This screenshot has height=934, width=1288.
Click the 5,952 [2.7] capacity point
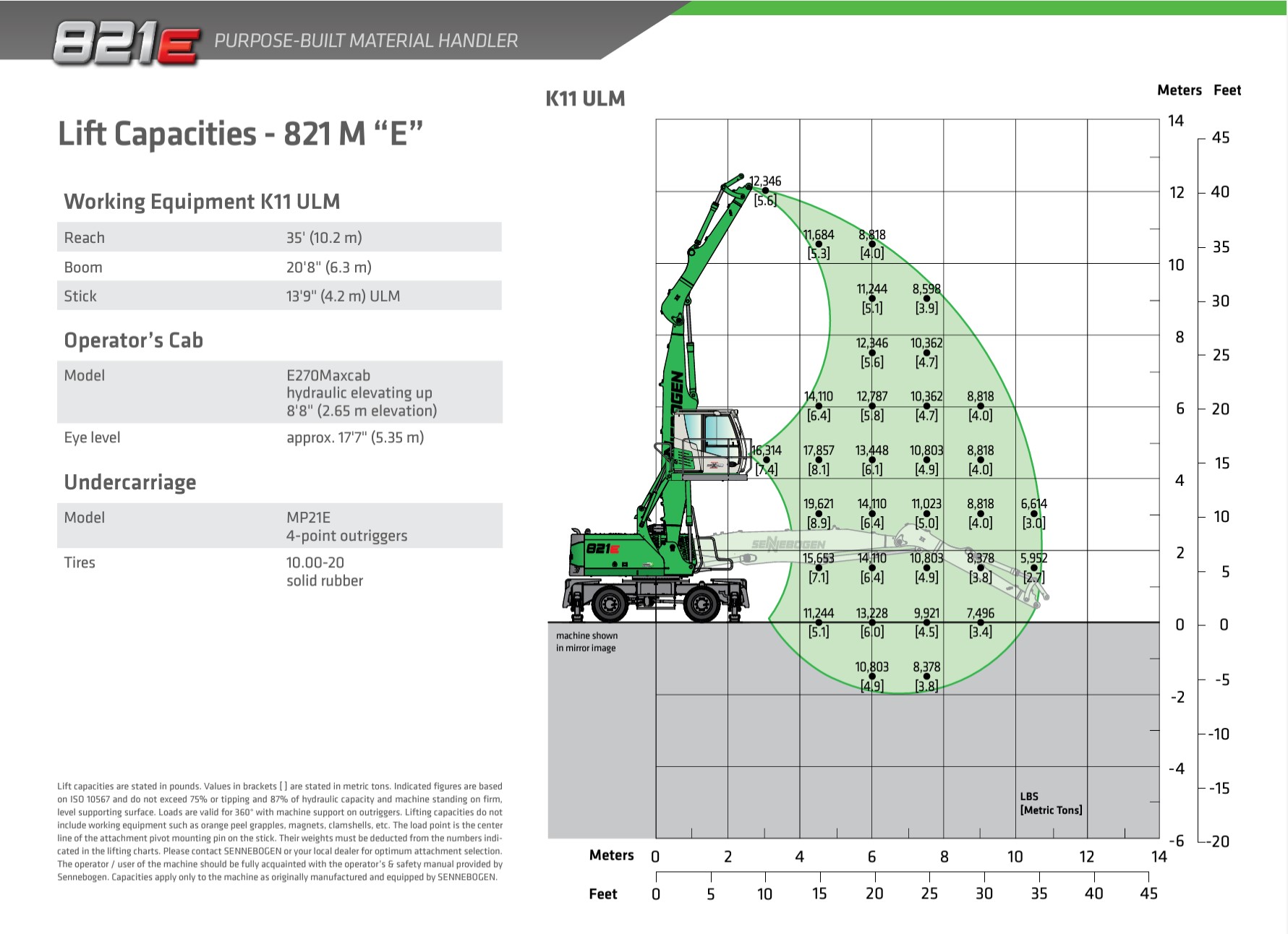[x=1034, y=567]
